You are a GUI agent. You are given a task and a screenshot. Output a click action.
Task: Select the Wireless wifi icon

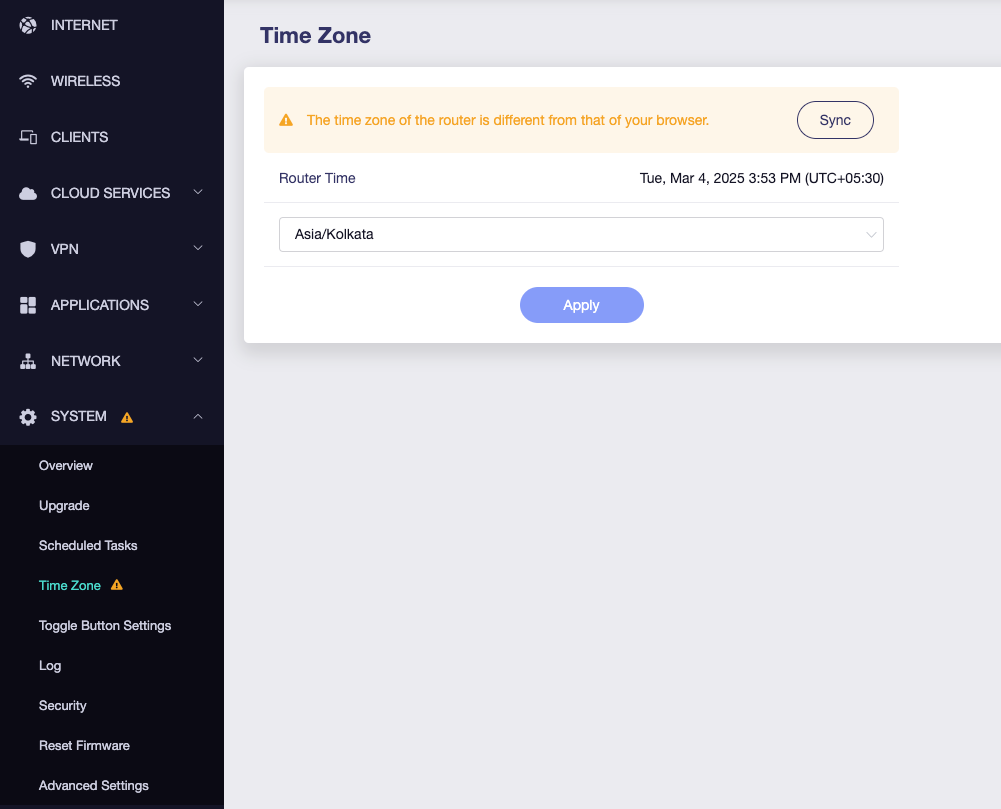click(x=27, y=80)
